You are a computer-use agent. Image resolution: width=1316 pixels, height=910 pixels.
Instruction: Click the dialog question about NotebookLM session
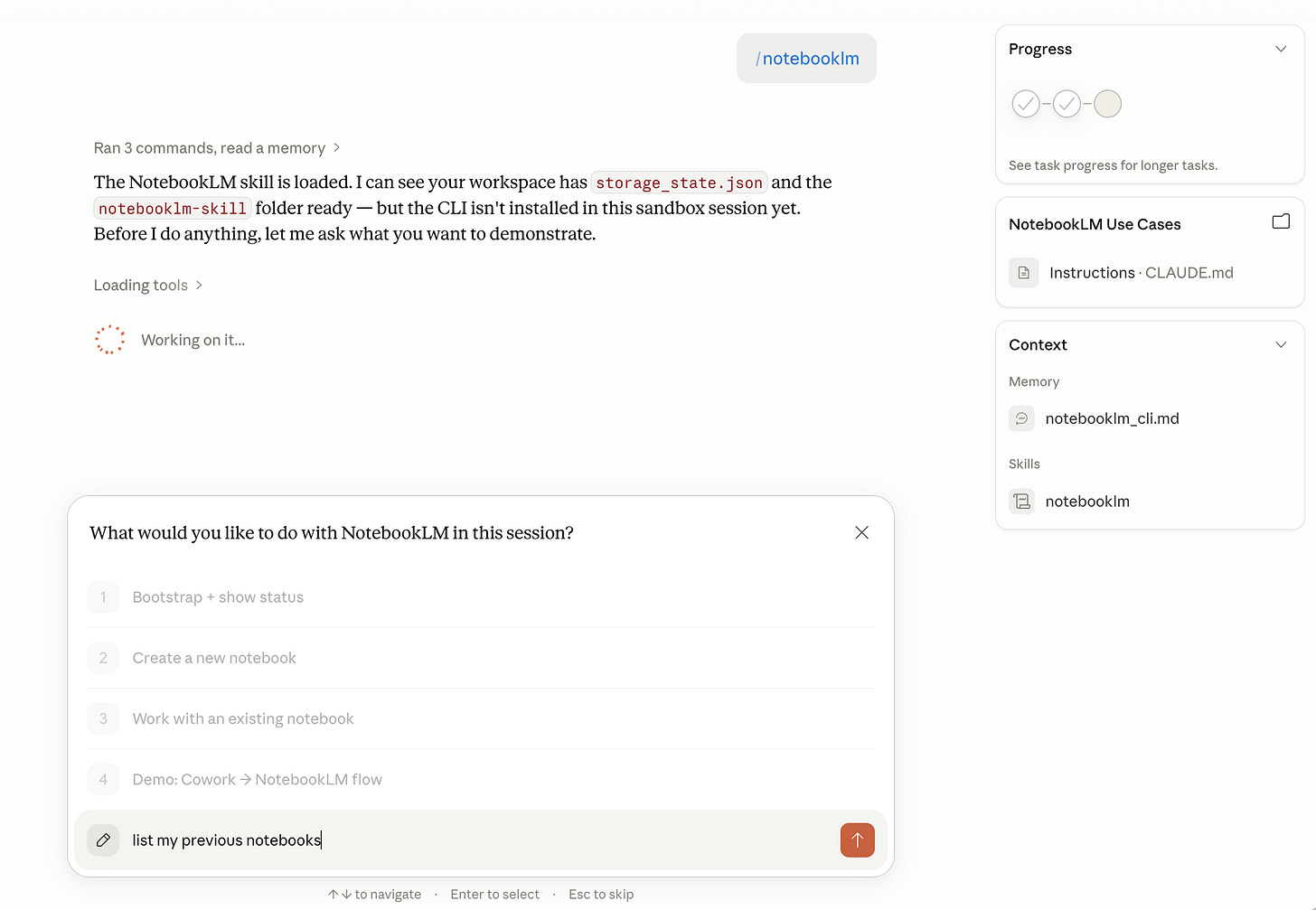[332, 533]
